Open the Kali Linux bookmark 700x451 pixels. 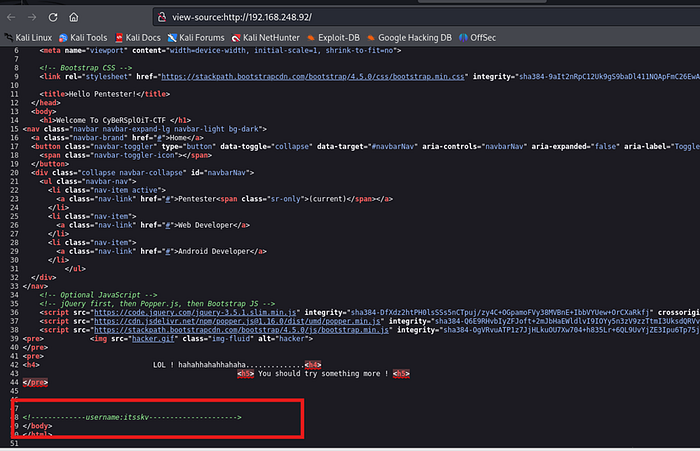[x=28, y=38]
